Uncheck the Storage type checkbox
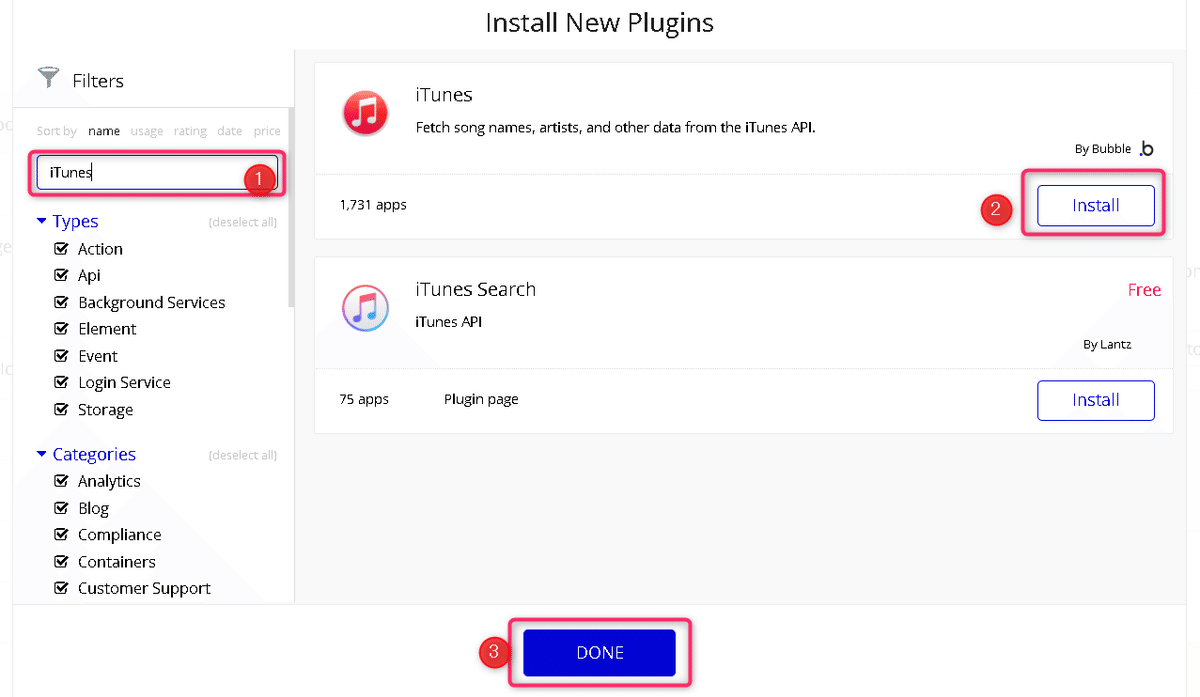The height and width of the screenshot is (697, 1200). pyautogui.click(x=61, y=409)
